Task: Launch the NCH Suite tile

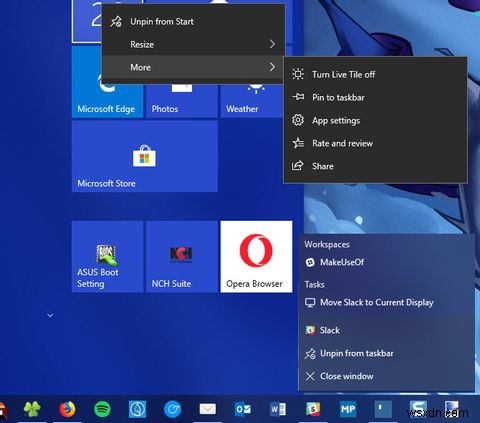Action: coord(182,257)
